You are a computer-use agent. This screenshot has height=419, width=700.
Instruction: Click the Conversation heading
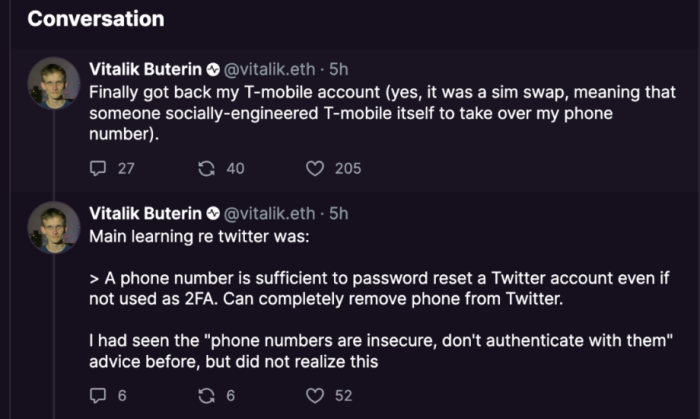pyautogui.click(x=96, y=19)
